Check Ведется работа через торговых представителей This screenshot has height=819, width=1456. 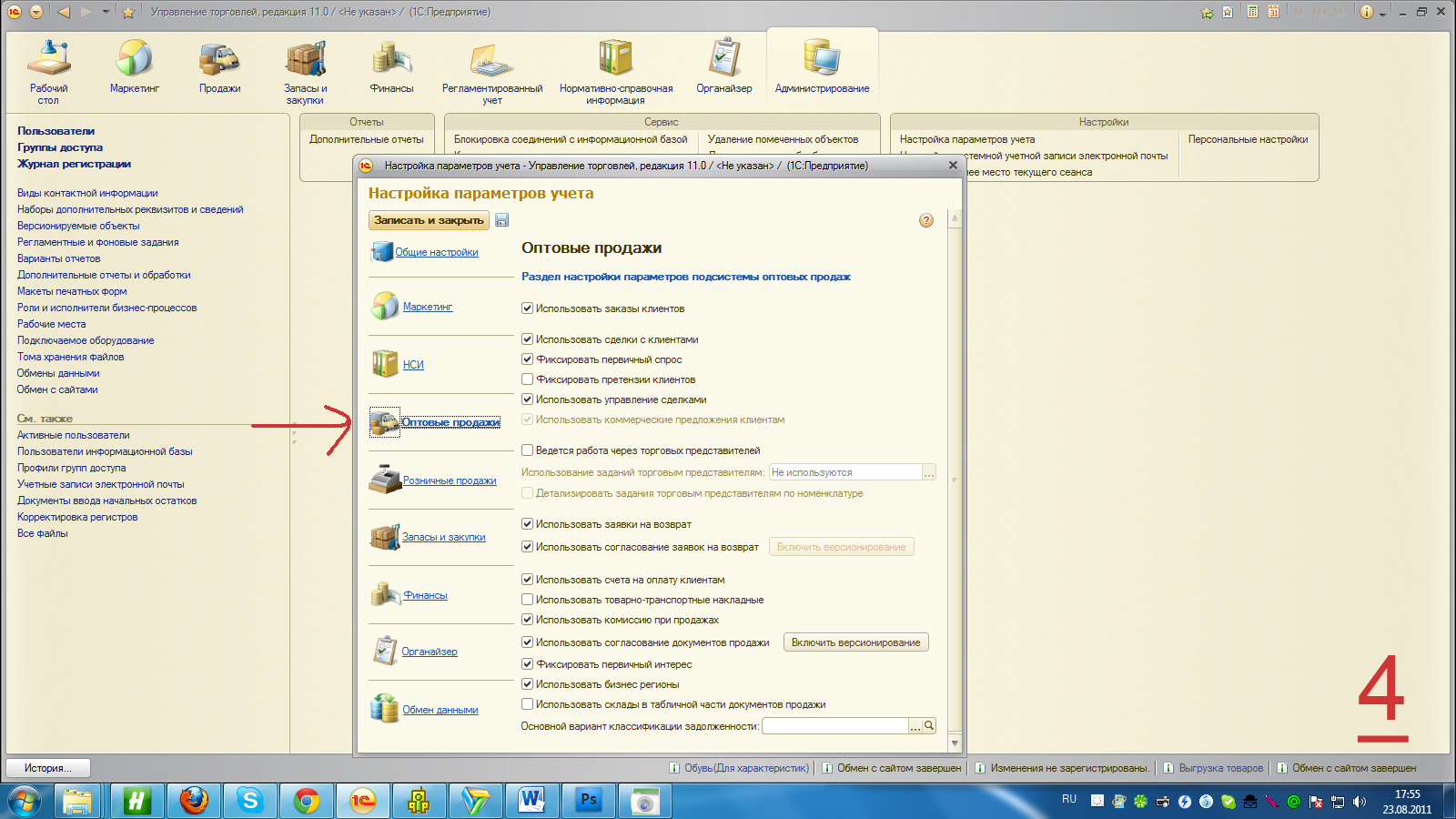coord(527,450)
